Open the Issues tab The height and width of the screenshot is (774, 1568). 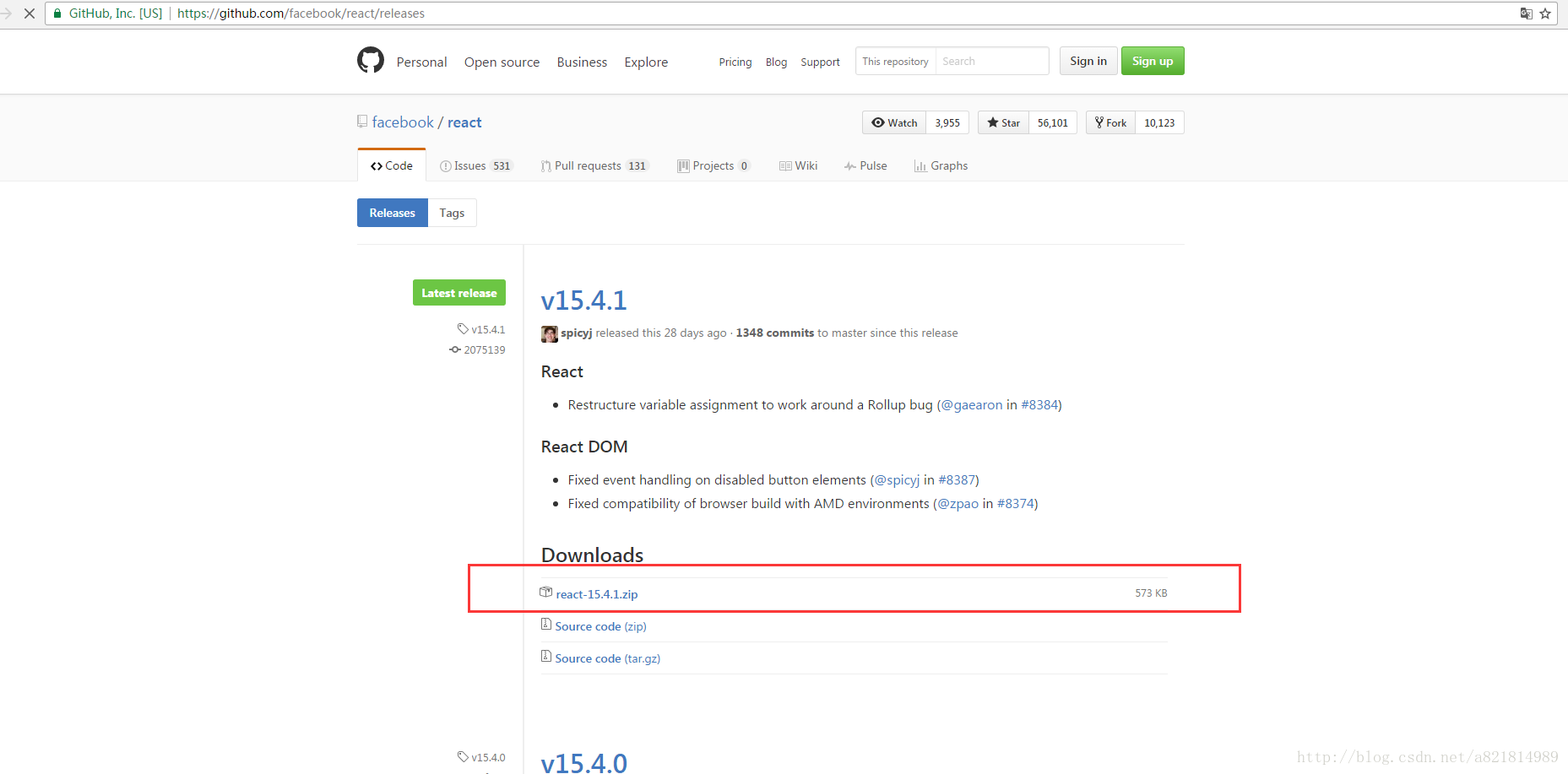pos(476,165)
